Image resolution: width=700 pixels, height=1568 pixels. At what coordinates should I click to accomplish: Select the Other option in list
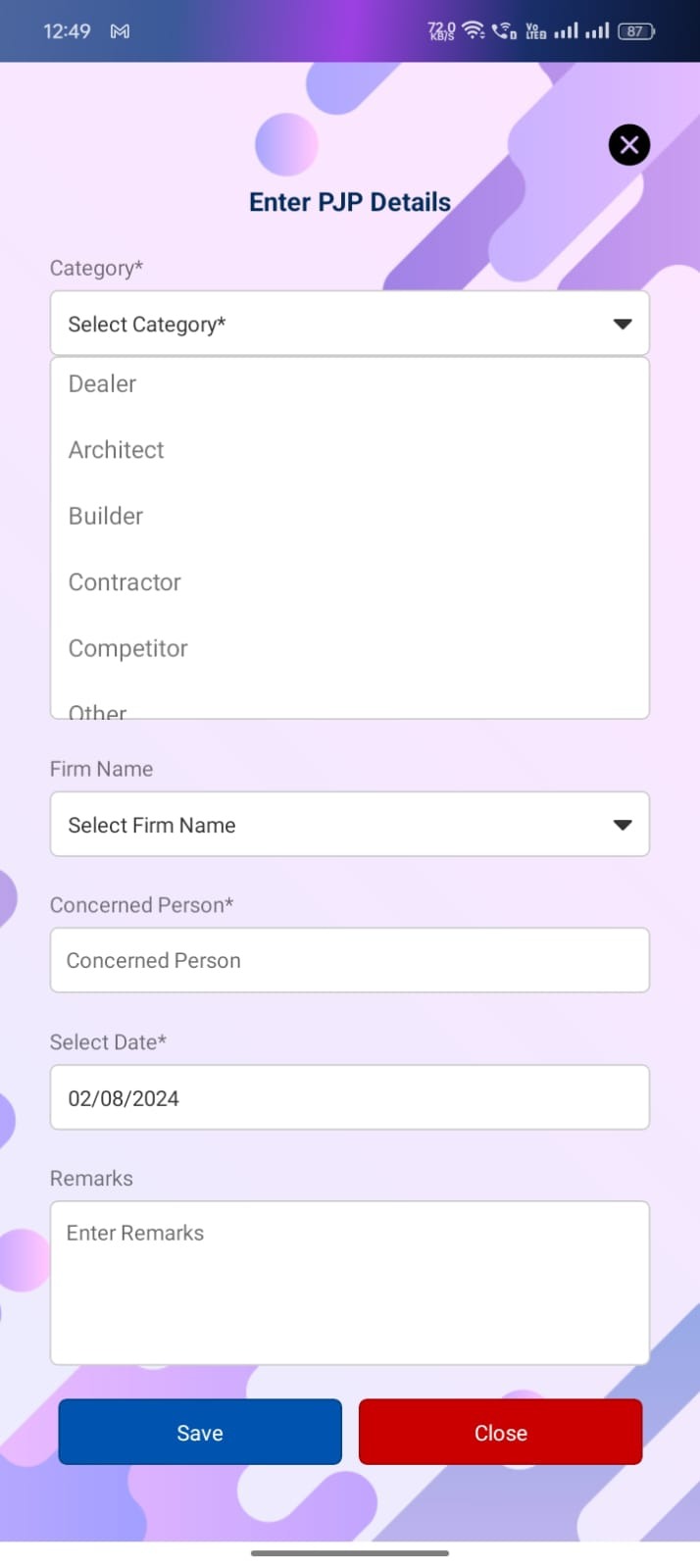click(98, 710)
